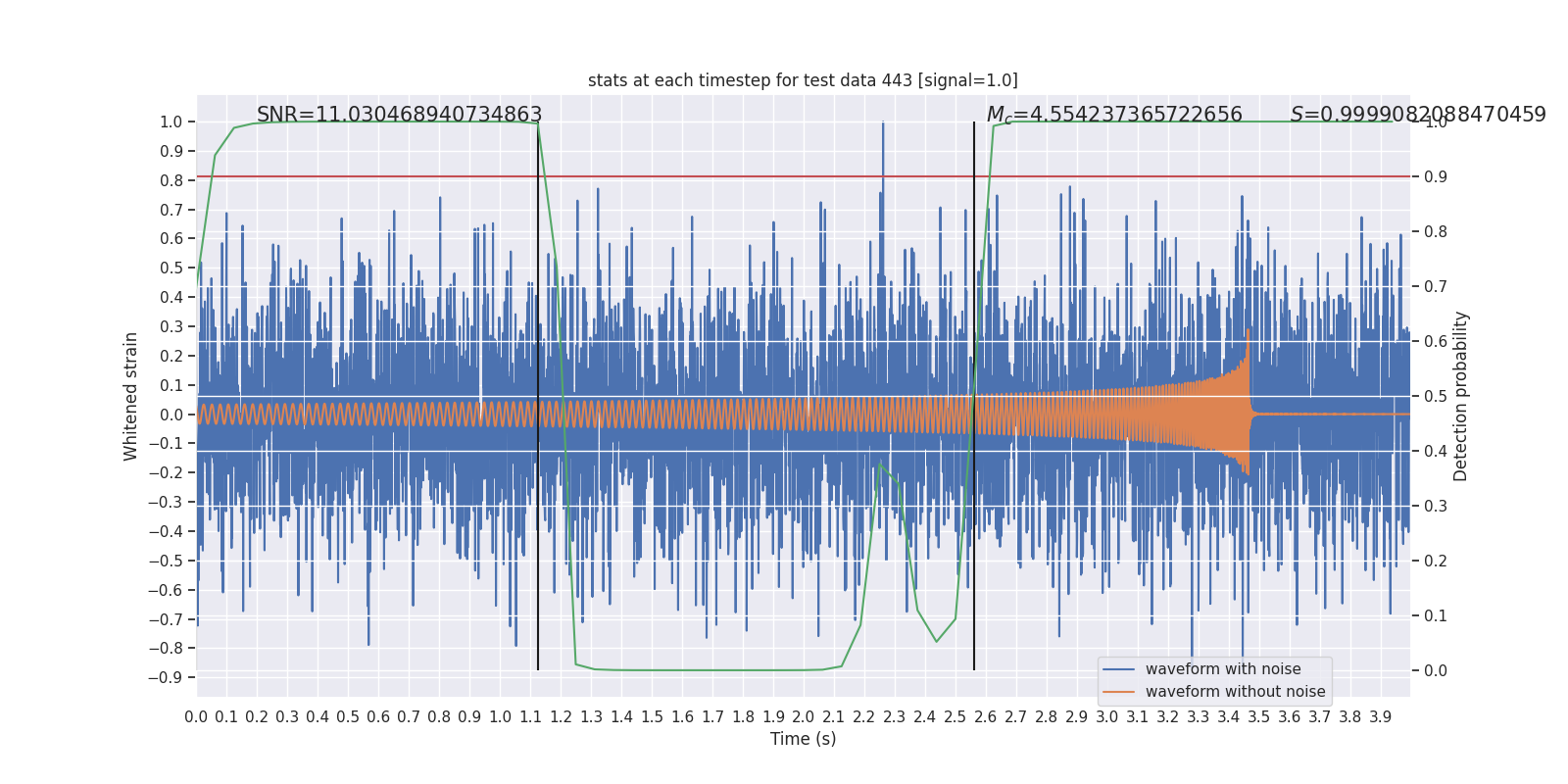Click the 'Detection probability' right axis label
Viewport: 1568px width, 784px height.
point(1461,396)
